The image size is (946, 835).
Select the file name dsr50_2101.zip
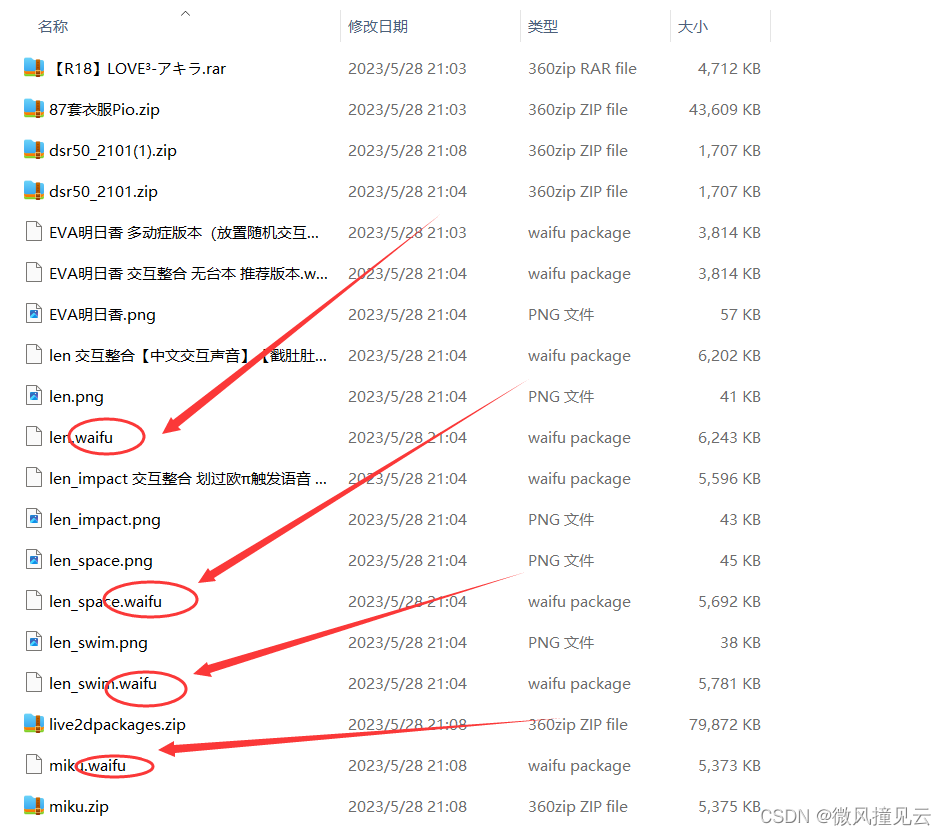pyautogui.click(x=103, y=192)
